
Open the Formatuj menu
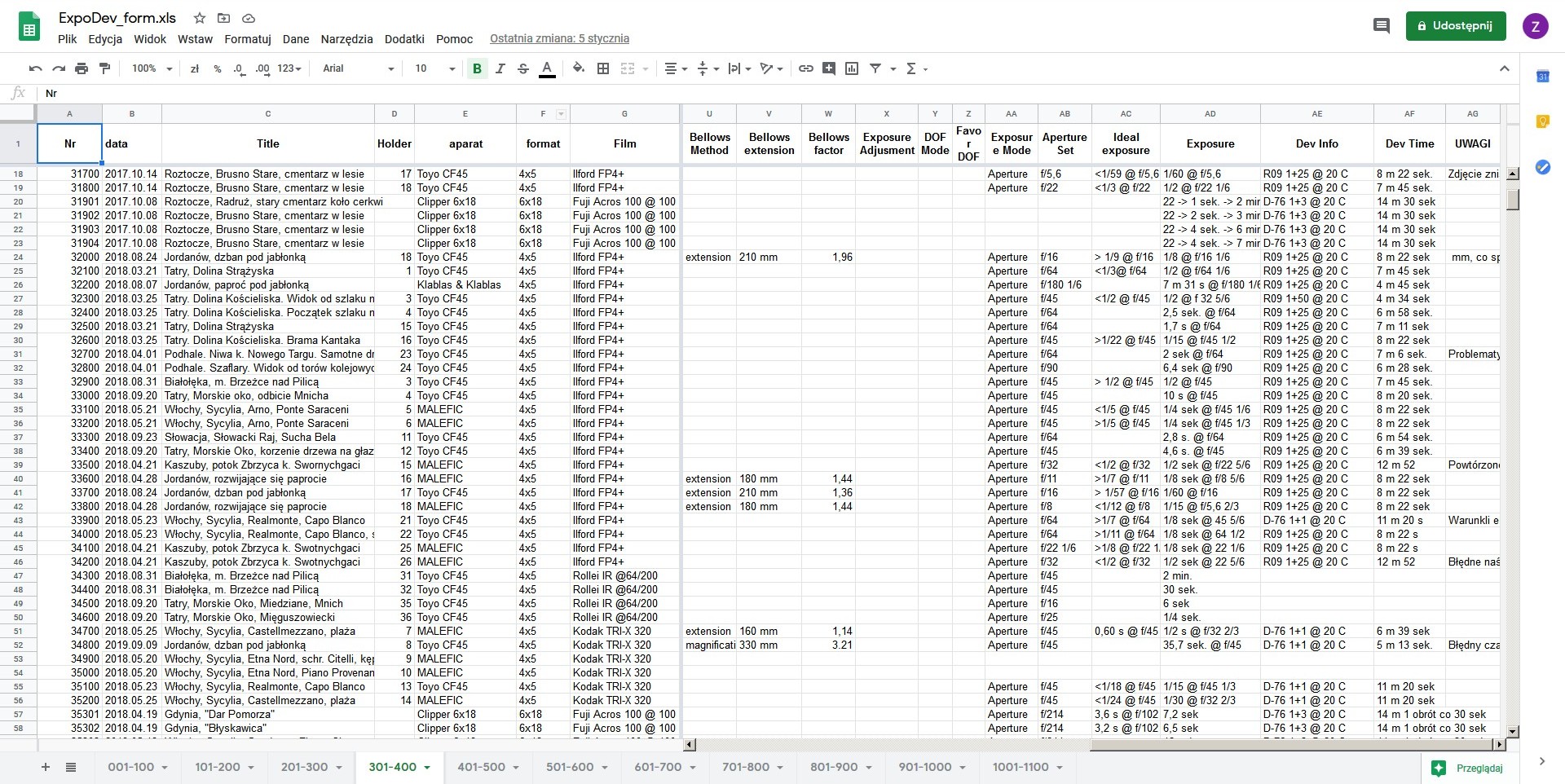pyautogui.click(x=247, y=39)
